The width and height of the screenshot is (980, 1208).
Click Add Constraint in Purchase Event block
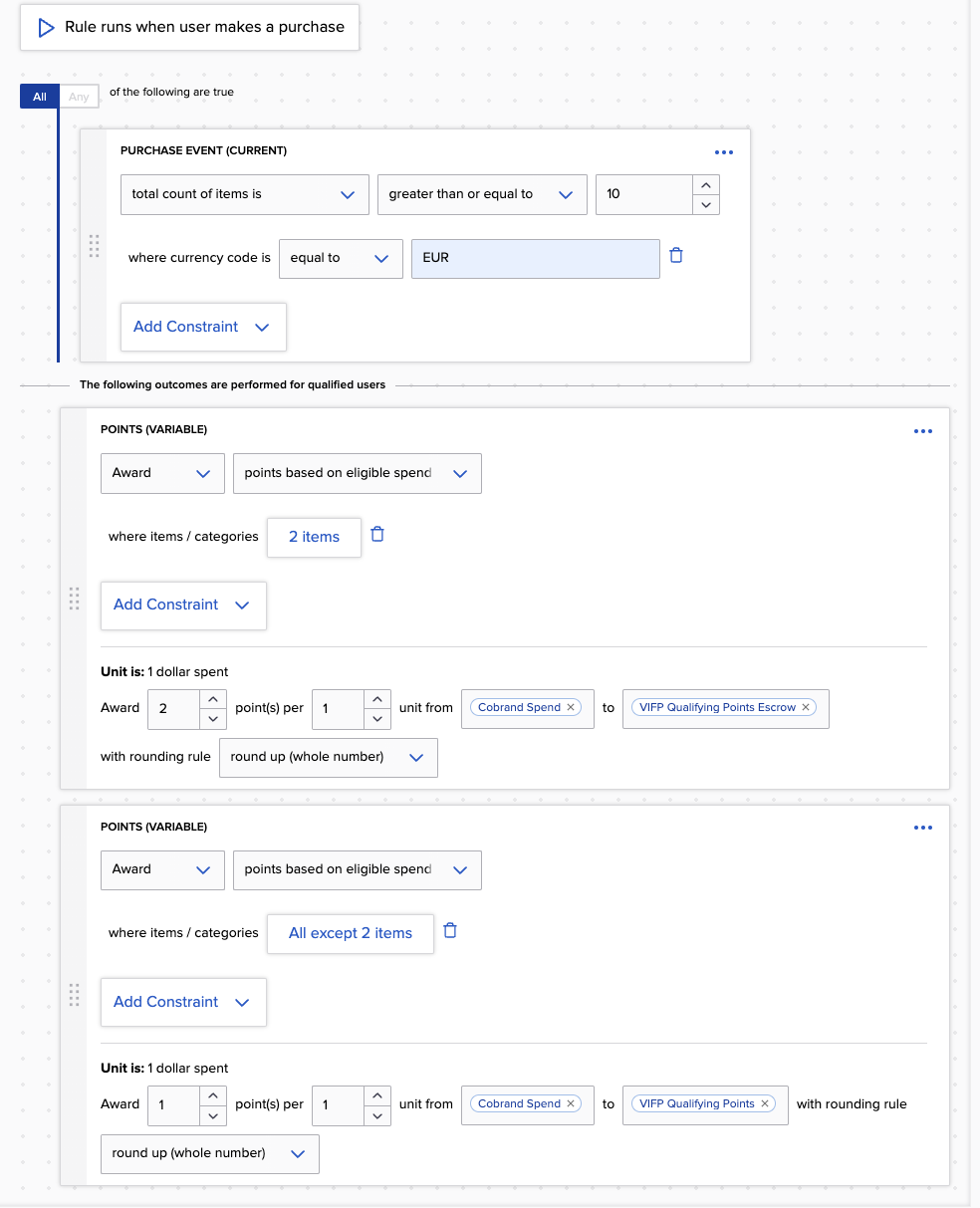[x=202, y=327]
